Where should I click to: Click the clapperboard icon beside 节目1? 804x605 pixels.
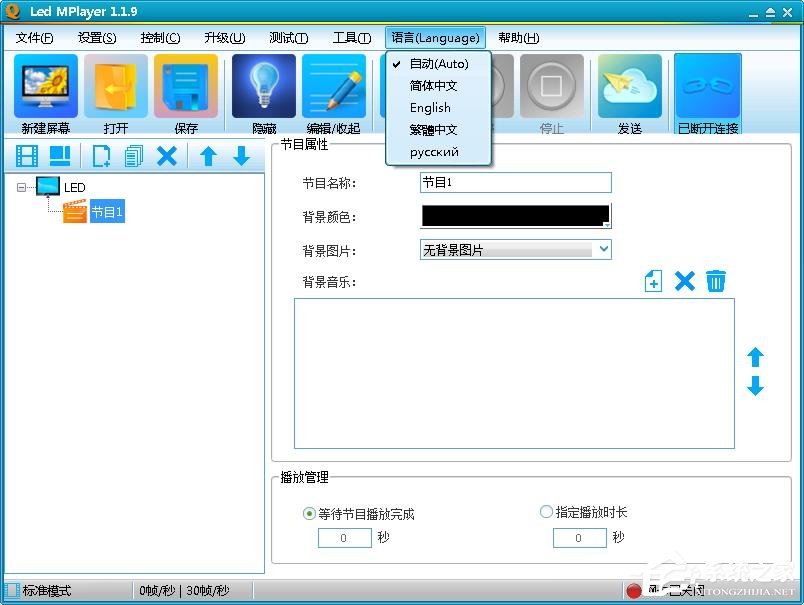75,211
